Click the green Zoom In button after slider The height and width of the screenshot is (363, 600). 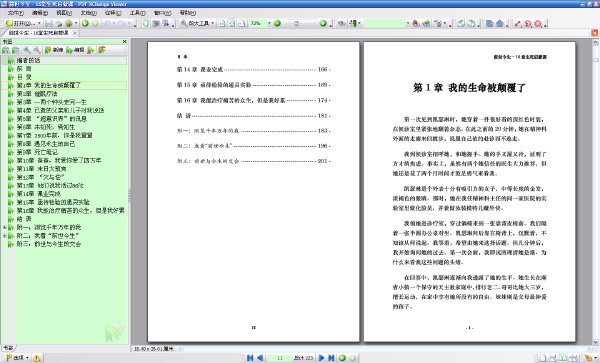tap(323, 23)
